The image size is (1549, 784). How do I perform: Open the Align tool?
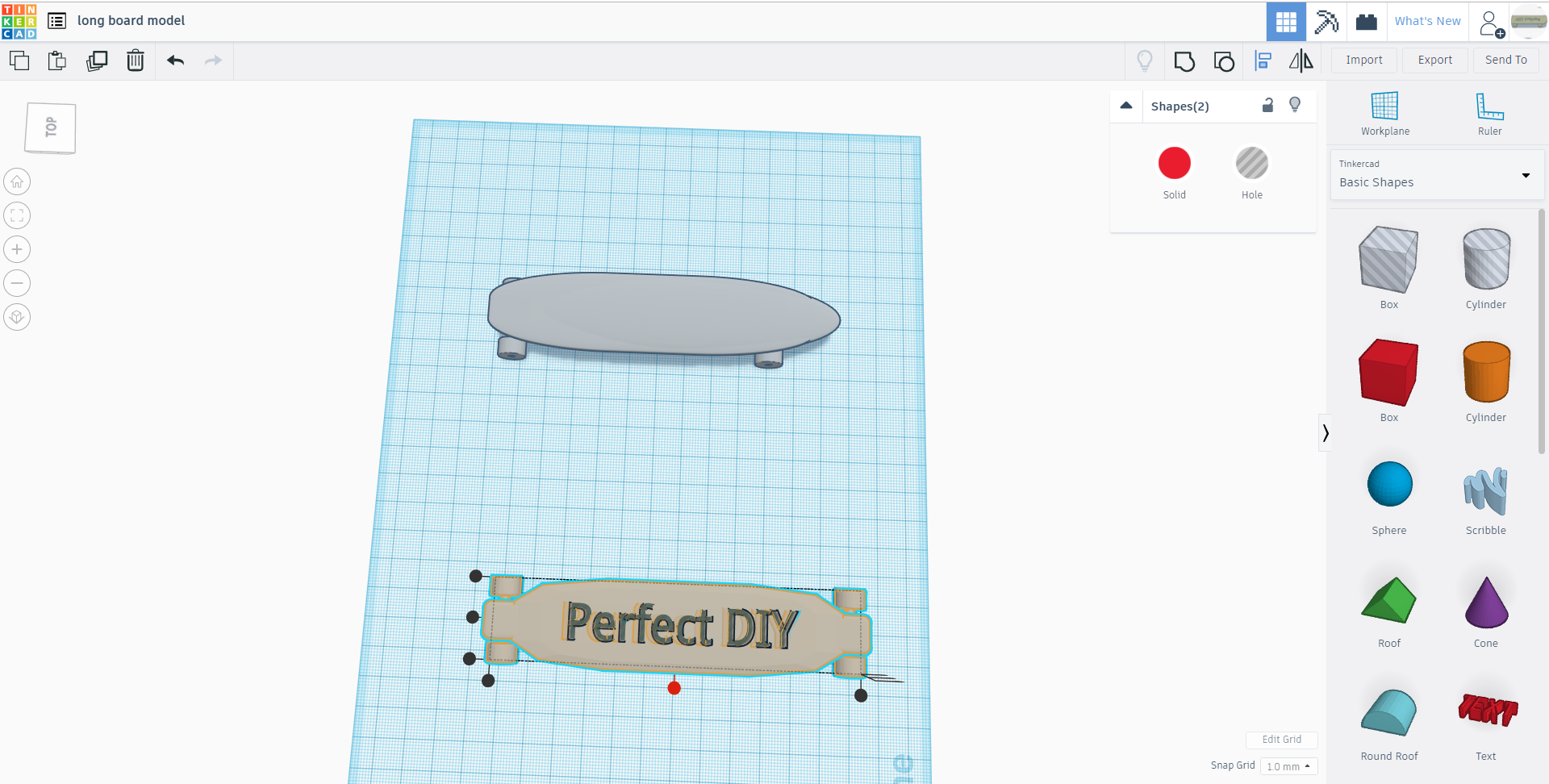(1263, 61)
